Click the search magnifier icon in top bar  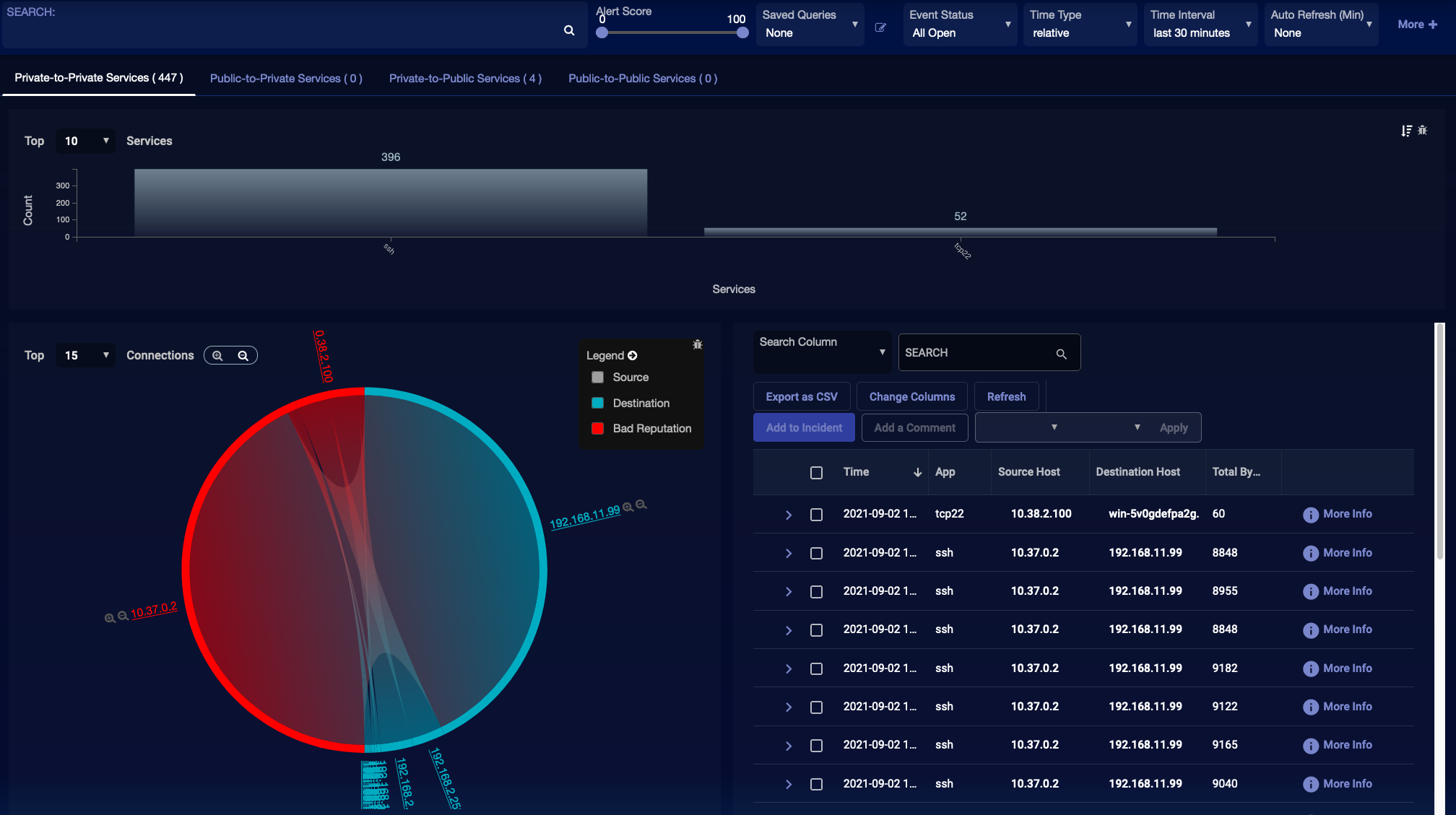(569, 30)
